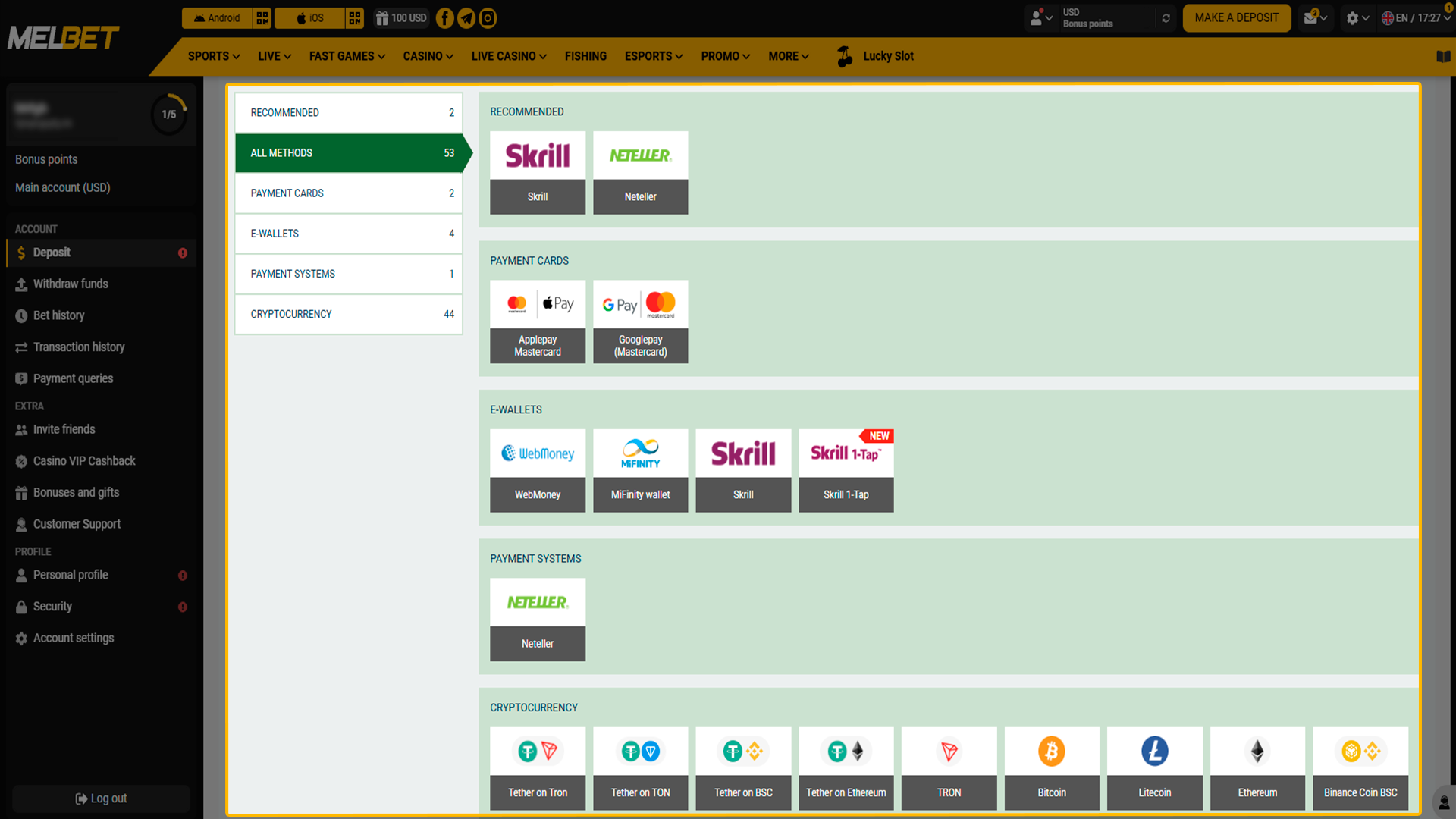Click the Instagram icon in the header
The height and width of the screenshot is (819, 1456).
[487, 17]
